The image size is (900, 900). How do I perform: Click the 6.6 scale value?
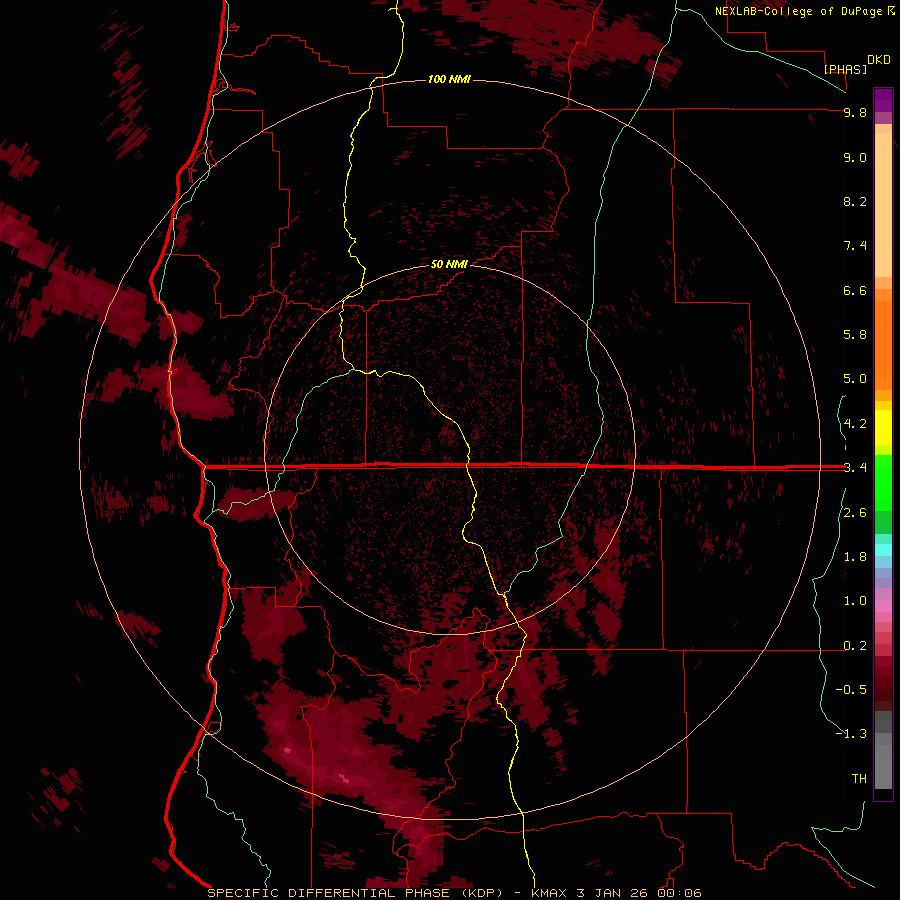(855, 290)
